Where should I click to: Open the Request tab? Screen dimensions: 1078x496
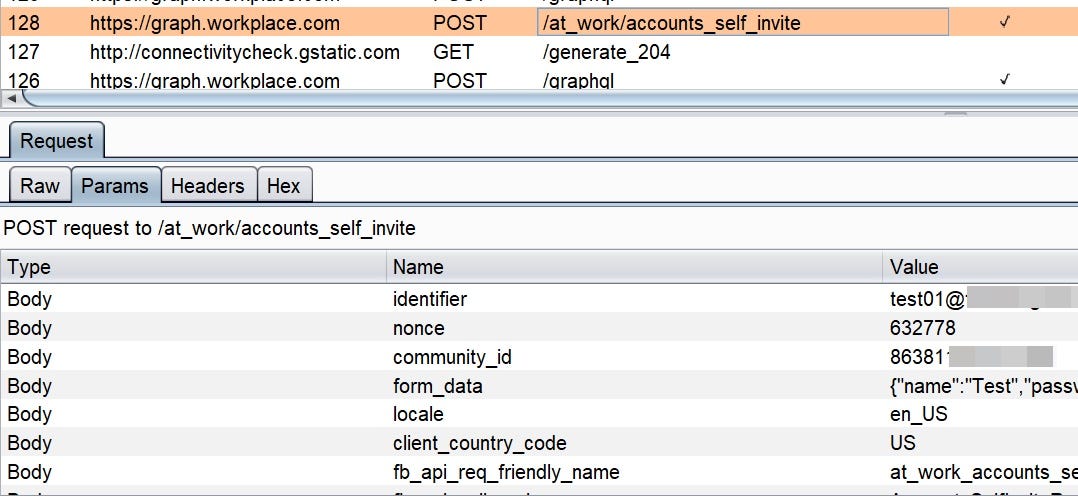point(56,141)
